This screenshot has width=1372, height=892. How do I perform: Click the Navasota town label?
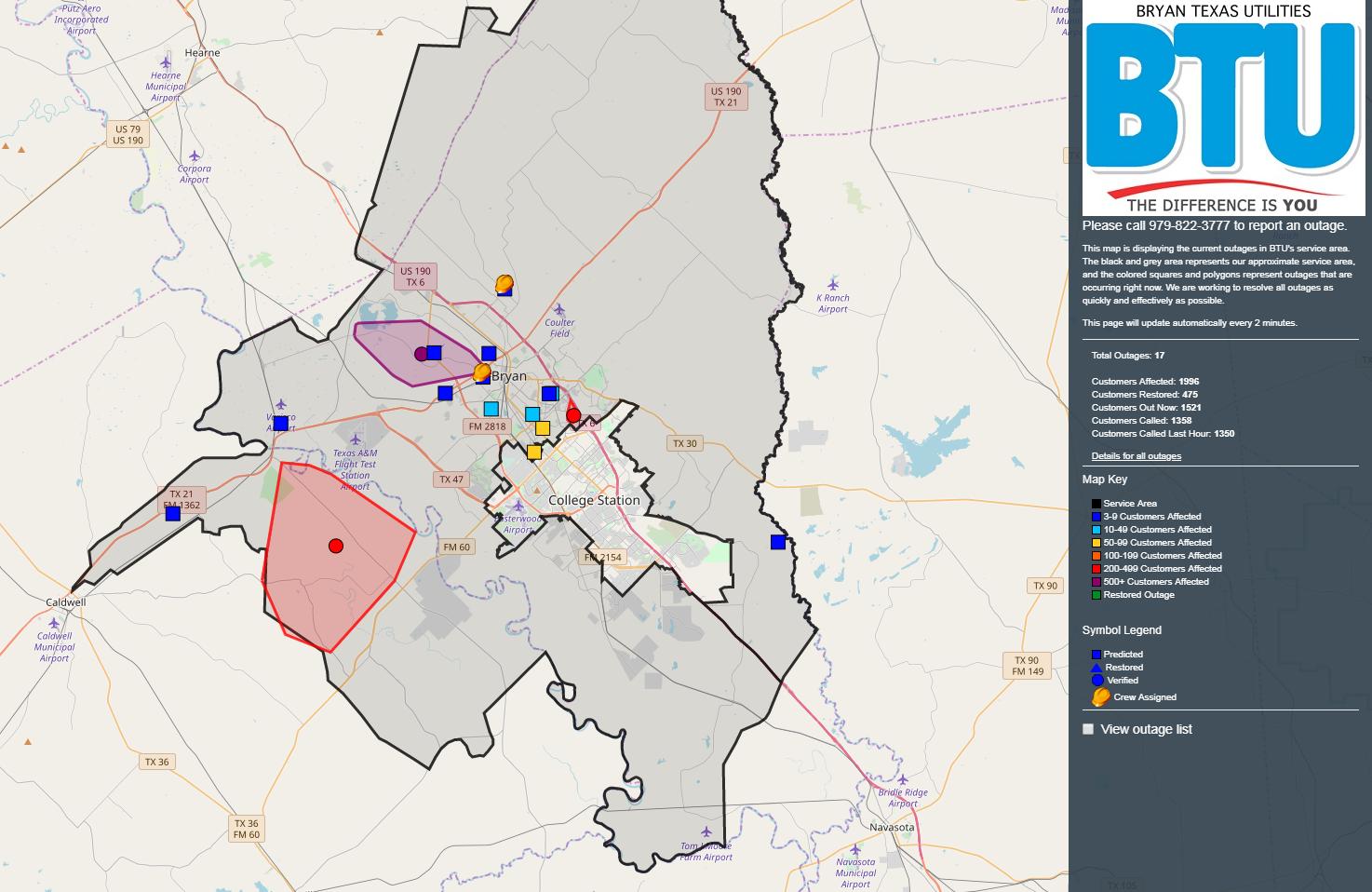click(x=892, y=827)
